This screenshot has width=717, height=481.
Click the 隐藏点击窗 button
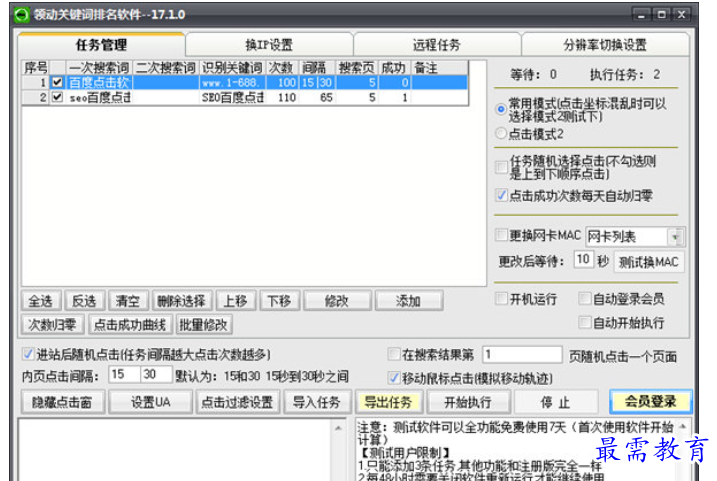63,402
